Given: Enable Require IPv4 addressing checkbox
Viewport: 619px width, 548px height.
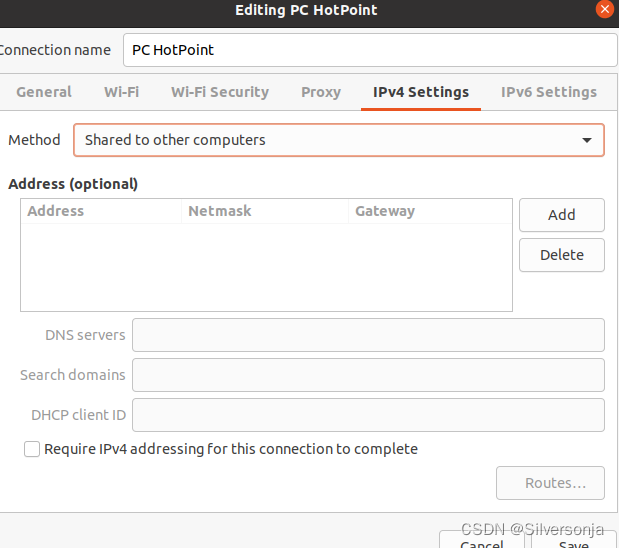Looking at the screenshot, I should point(32,449).
